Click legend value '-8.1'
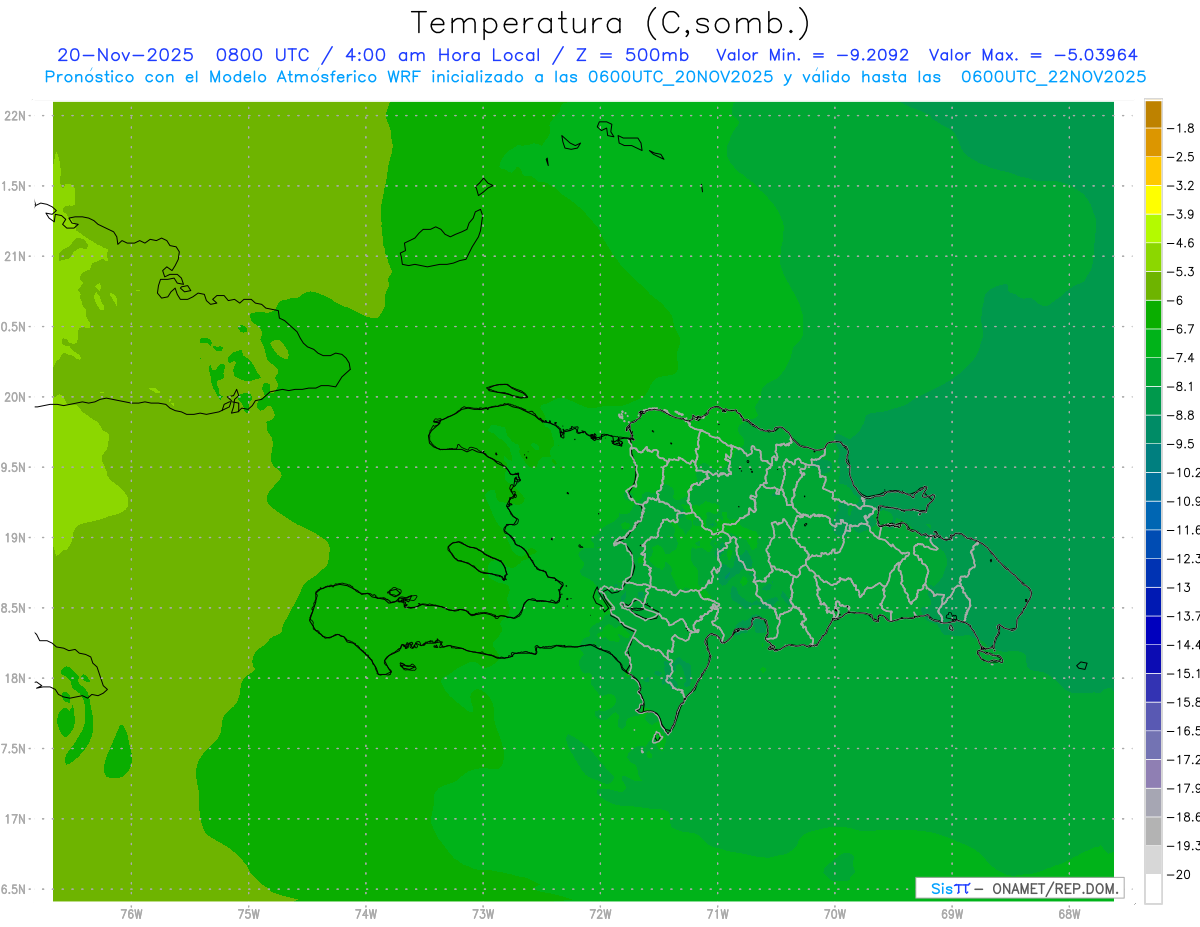This screenshot has width=1200, height=927. (x=1181, y=386)
